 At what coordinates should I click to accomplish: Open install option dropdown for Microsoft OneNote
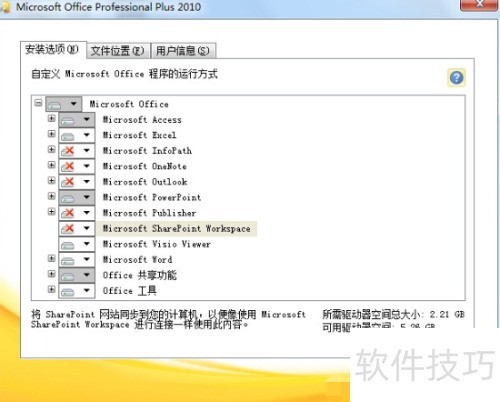(77, 166)
